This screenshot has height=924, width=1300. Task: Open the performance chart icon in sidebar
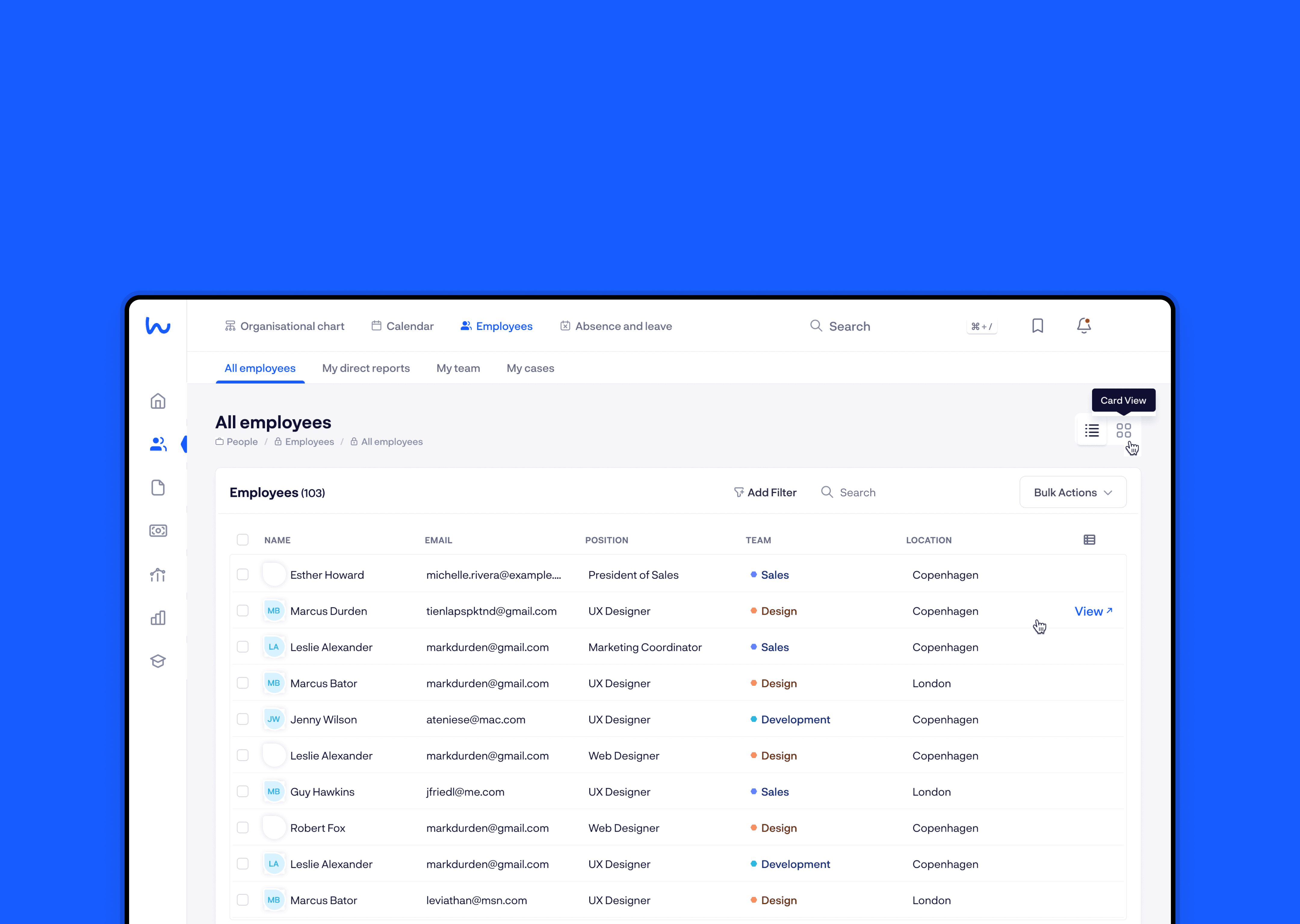(x=158, y=575)
